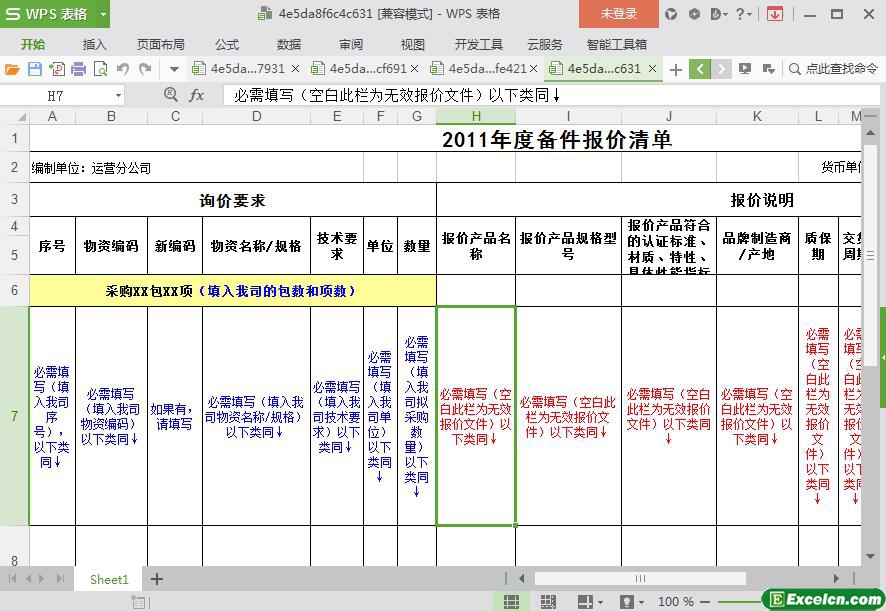Open new document tab with plus button

point(676,69)
